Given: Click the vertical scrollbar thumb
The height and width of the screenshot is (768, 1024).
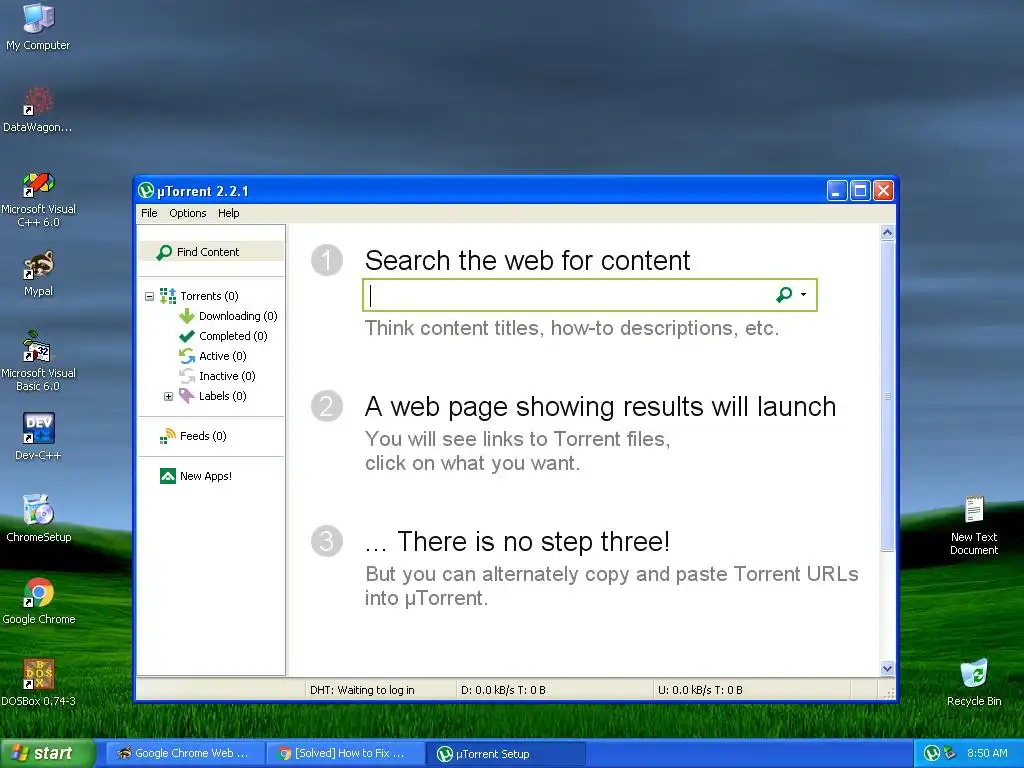Looking at the screenshot, I should point(887,396).
